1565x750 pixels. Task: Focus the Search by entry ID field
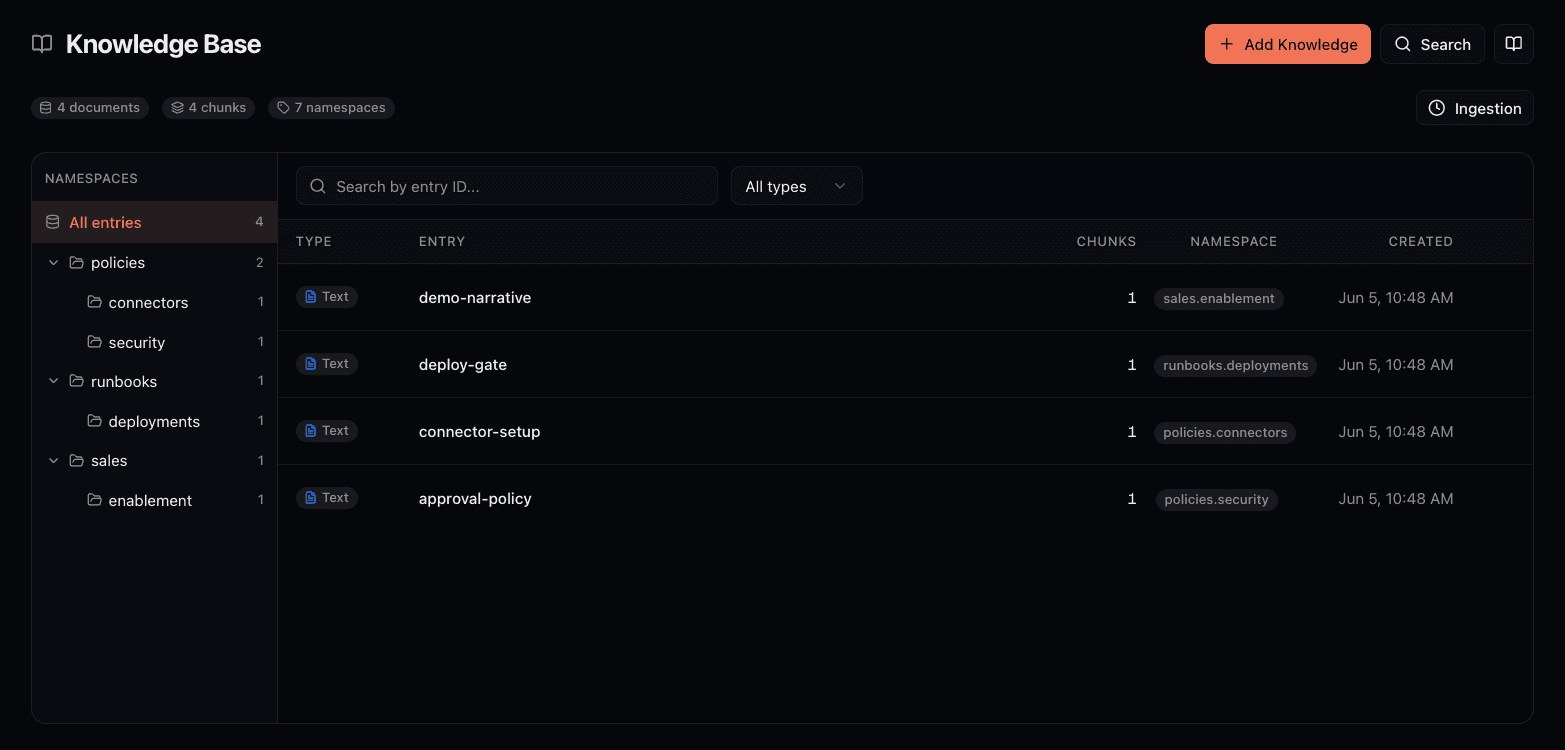click(x=507, y=186)
